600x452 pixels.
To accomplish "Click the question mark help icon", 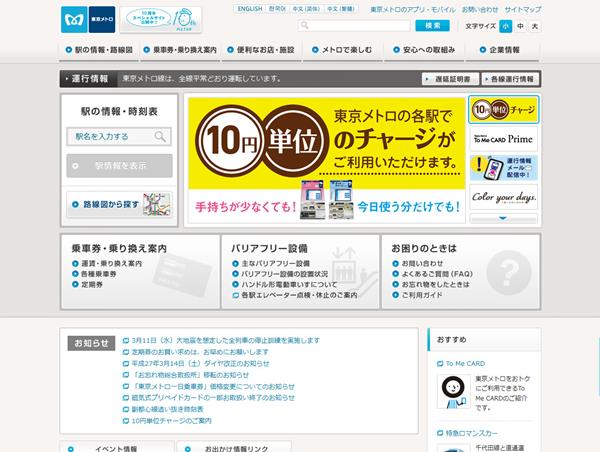I will [x=509, y=272].
